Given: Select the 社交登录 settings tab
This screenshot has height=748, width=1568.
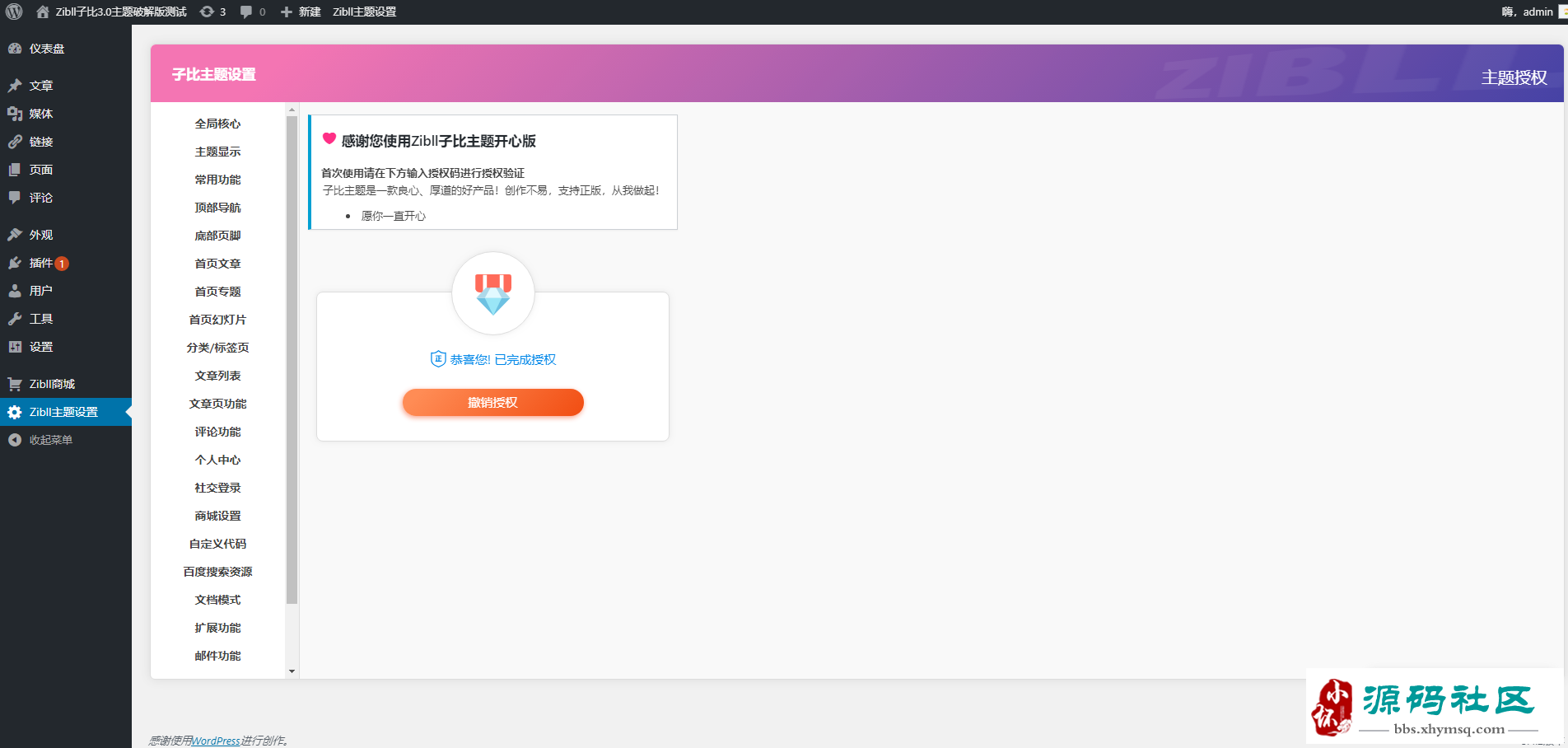Looking at the screenshot, I should click(x=217, y=488).
